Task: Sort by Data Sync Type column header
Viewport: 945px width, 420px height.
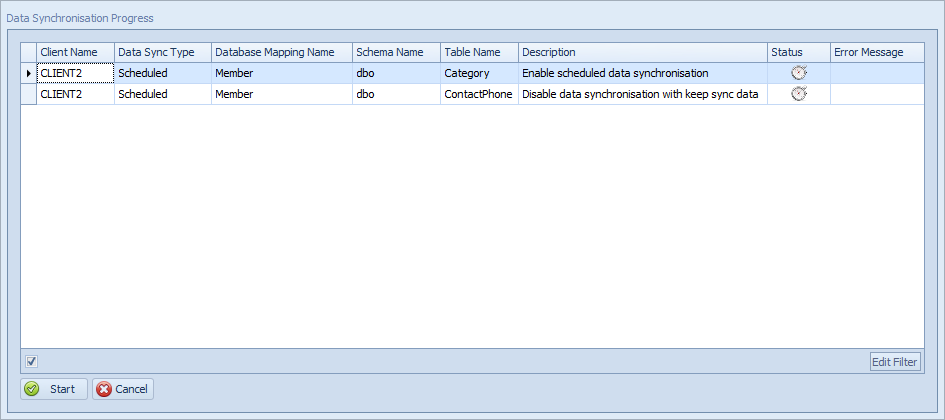Action: click(x=163, y=52)
